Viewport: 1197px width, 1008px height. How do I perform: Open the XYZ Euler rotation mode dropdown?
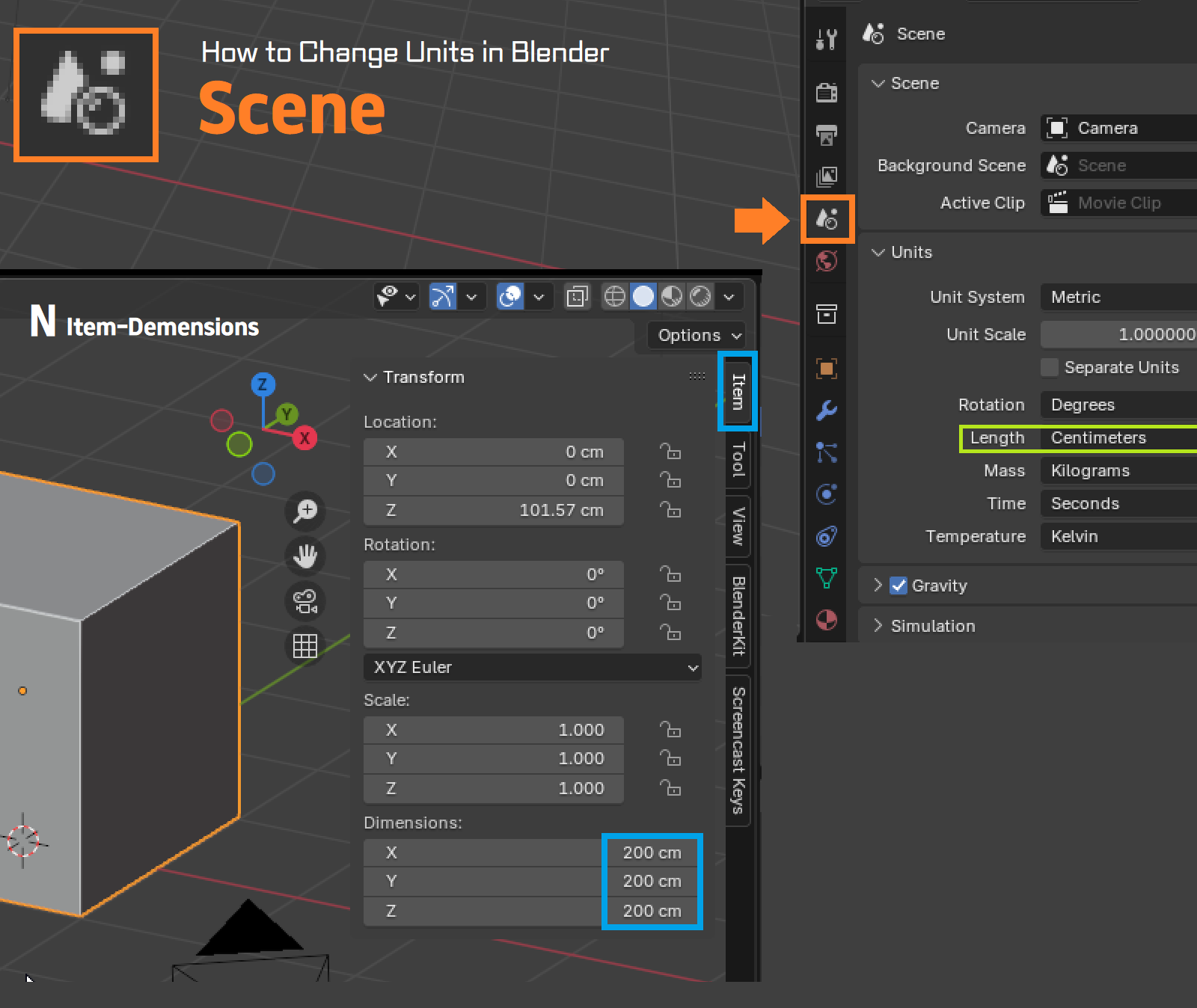533,667
